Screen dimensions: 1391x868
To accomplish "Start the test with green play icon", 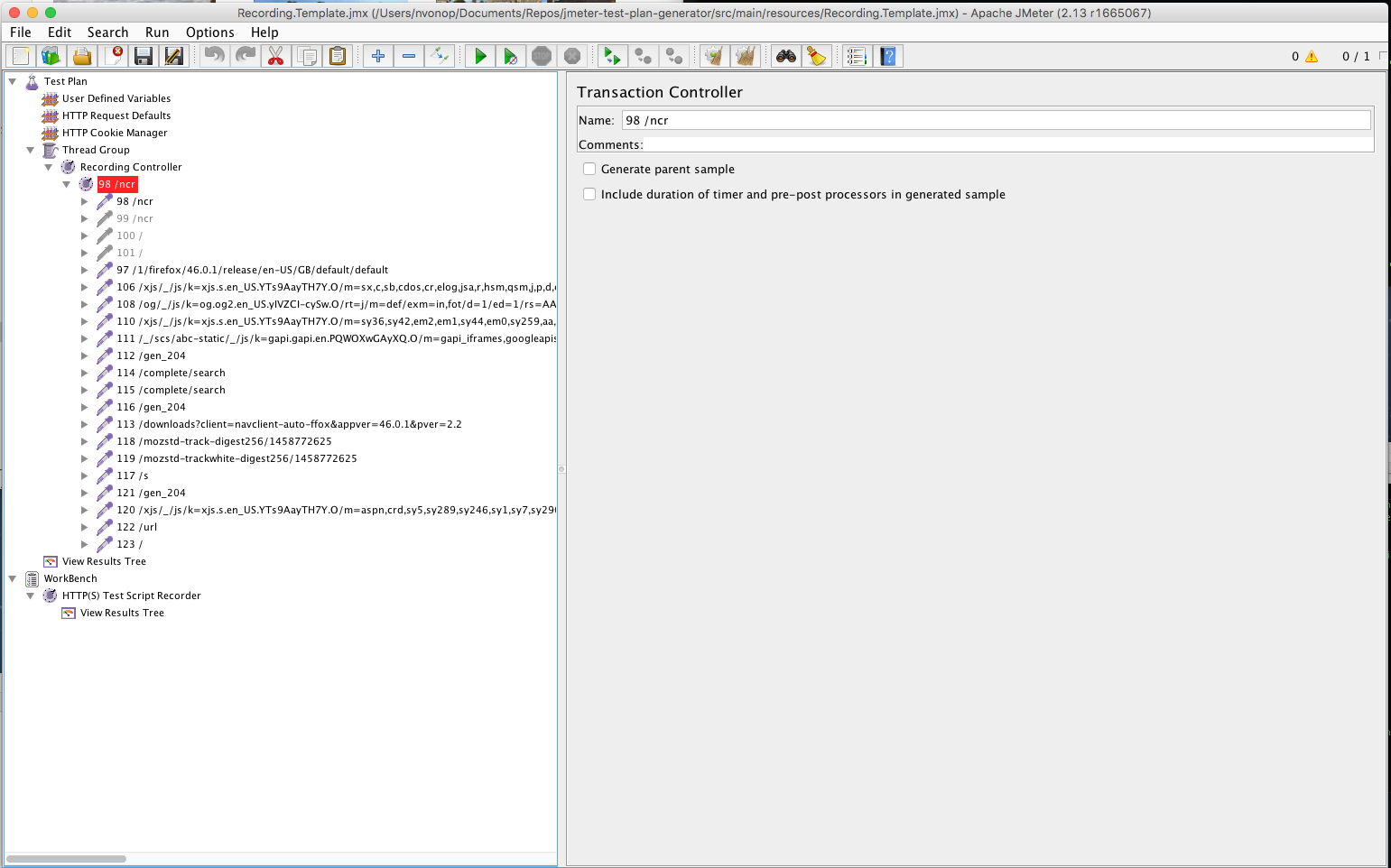I will (x=480, y=56).
